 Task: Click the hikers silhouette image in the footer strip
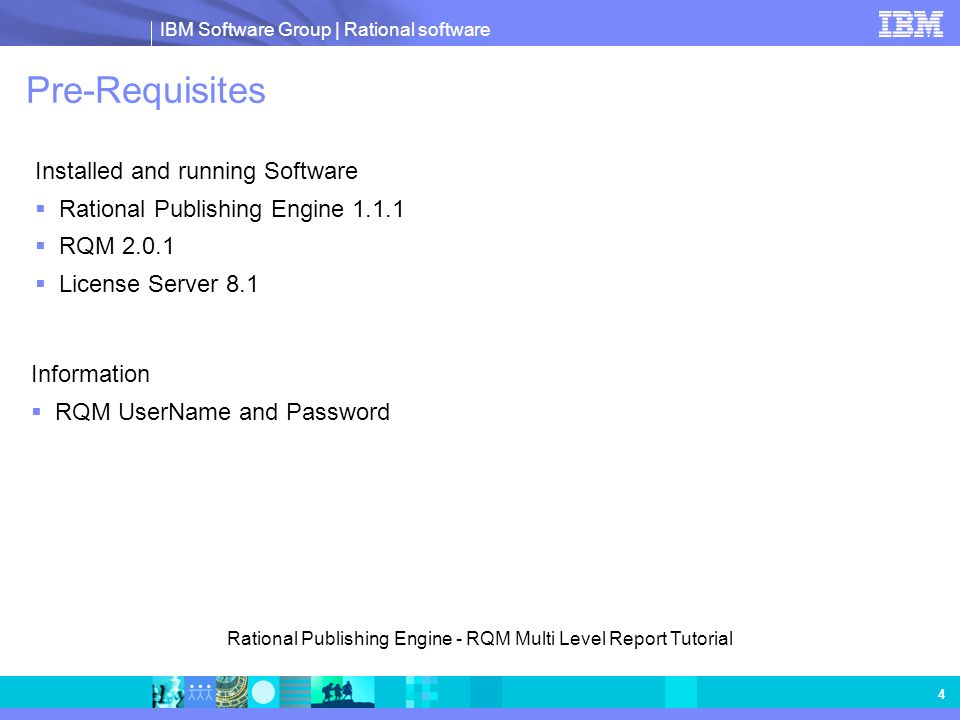click(x=343, y=692)
